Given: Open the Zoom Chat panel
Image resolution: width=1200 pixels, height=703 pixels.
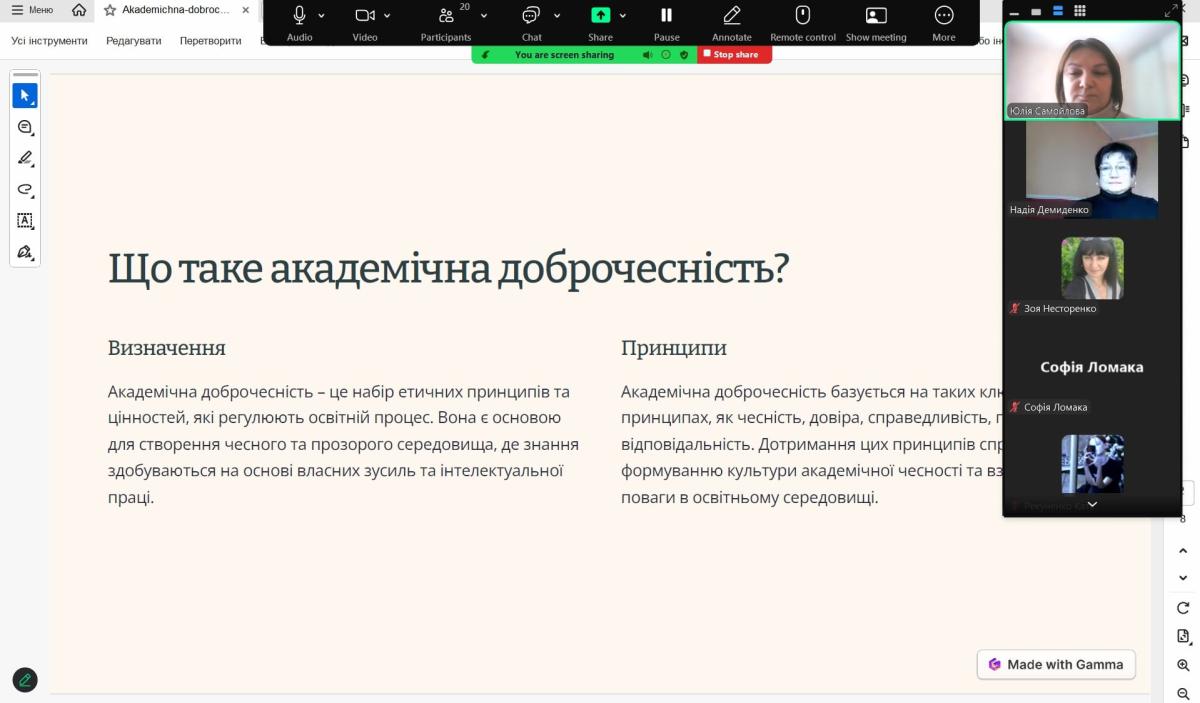Looking at the screenshot, I should coord(531,16).
